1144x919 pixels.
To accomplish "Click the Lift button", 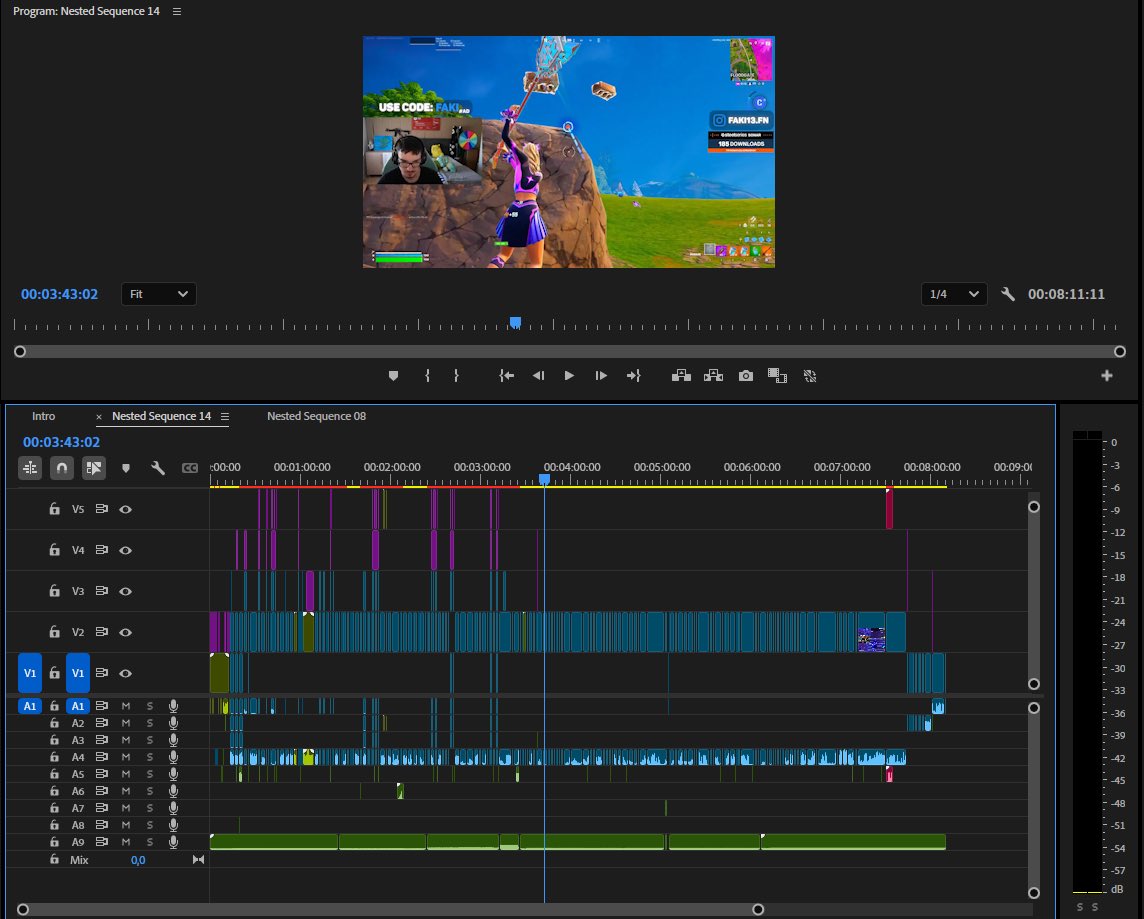I will tap(681, 376).
